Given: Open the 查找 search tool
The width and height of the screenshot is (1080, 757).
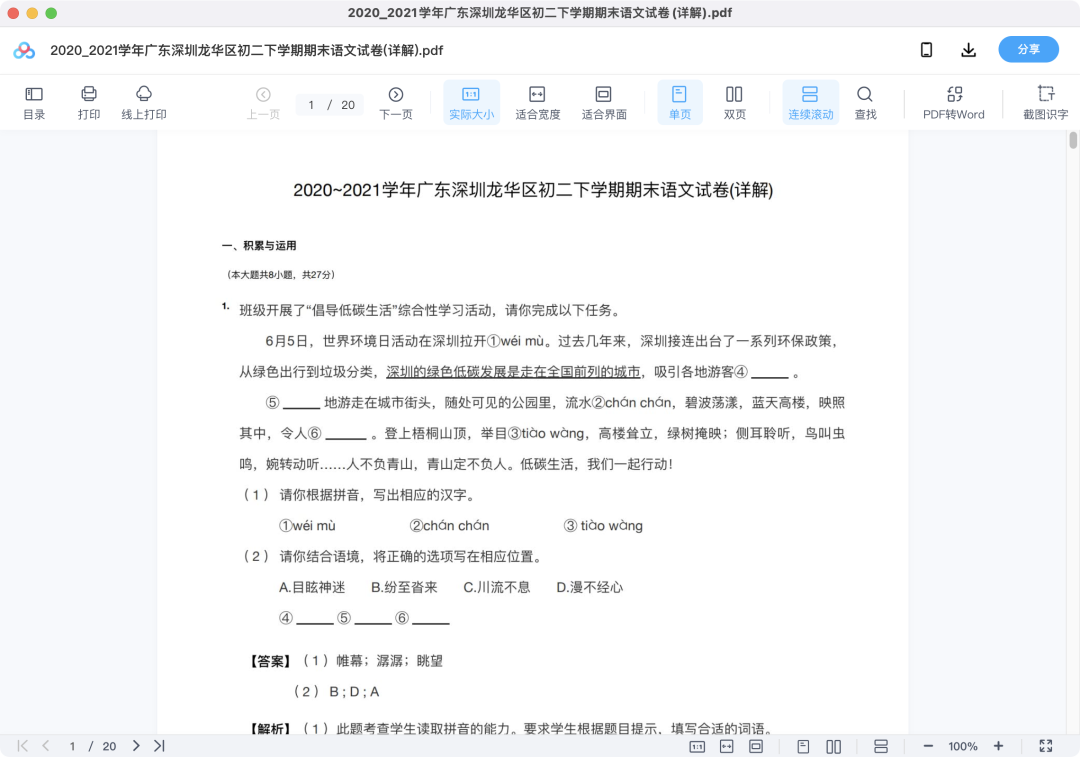Looking at the screenshot, I should [x=865, y=102].
